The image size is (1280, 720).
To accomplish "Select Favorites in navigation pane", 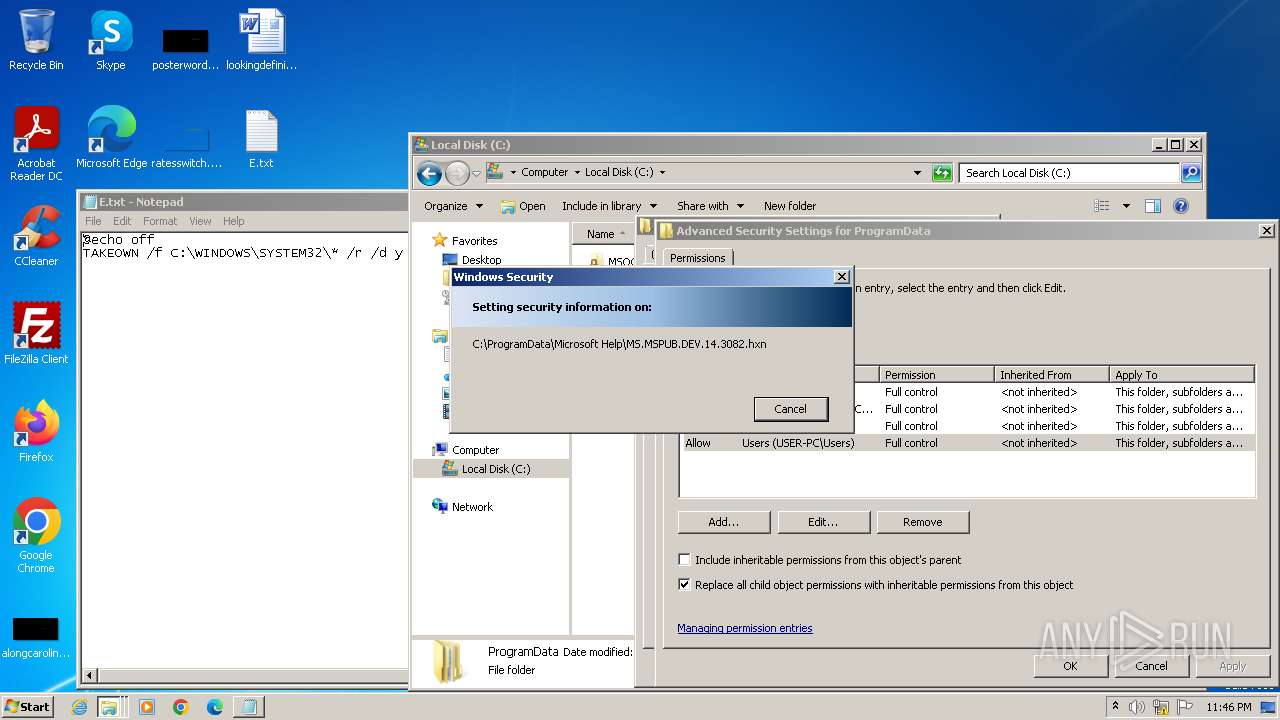I will (474, 241).
